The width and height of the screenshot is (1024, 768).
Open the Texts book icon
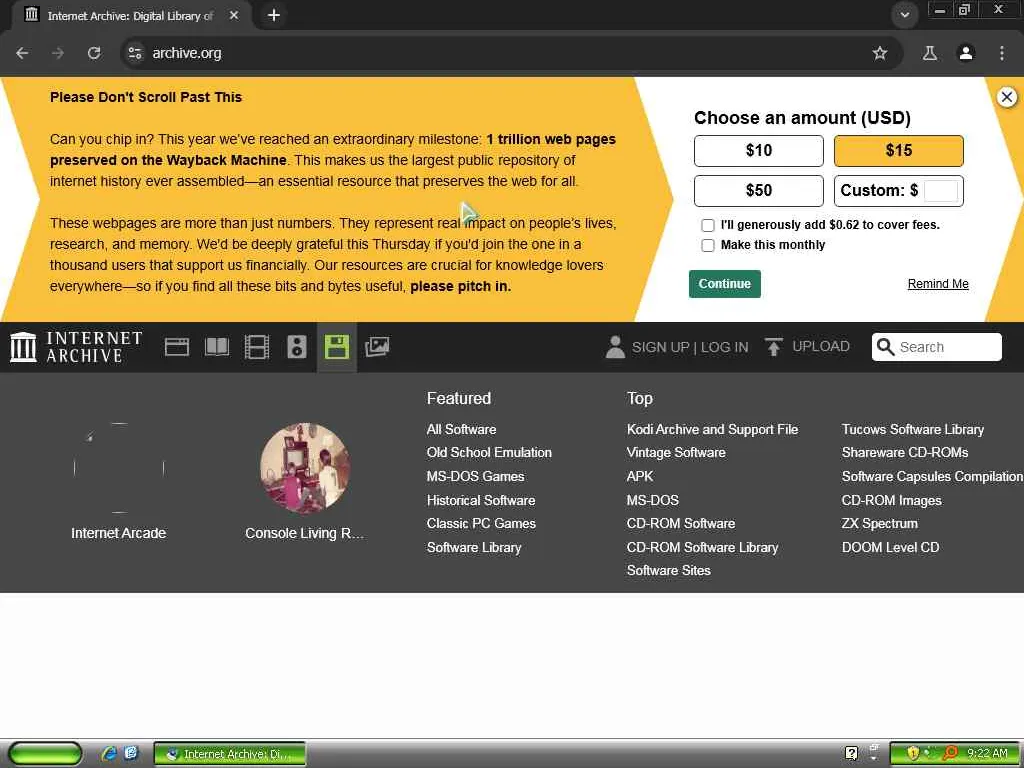point(217,347)
